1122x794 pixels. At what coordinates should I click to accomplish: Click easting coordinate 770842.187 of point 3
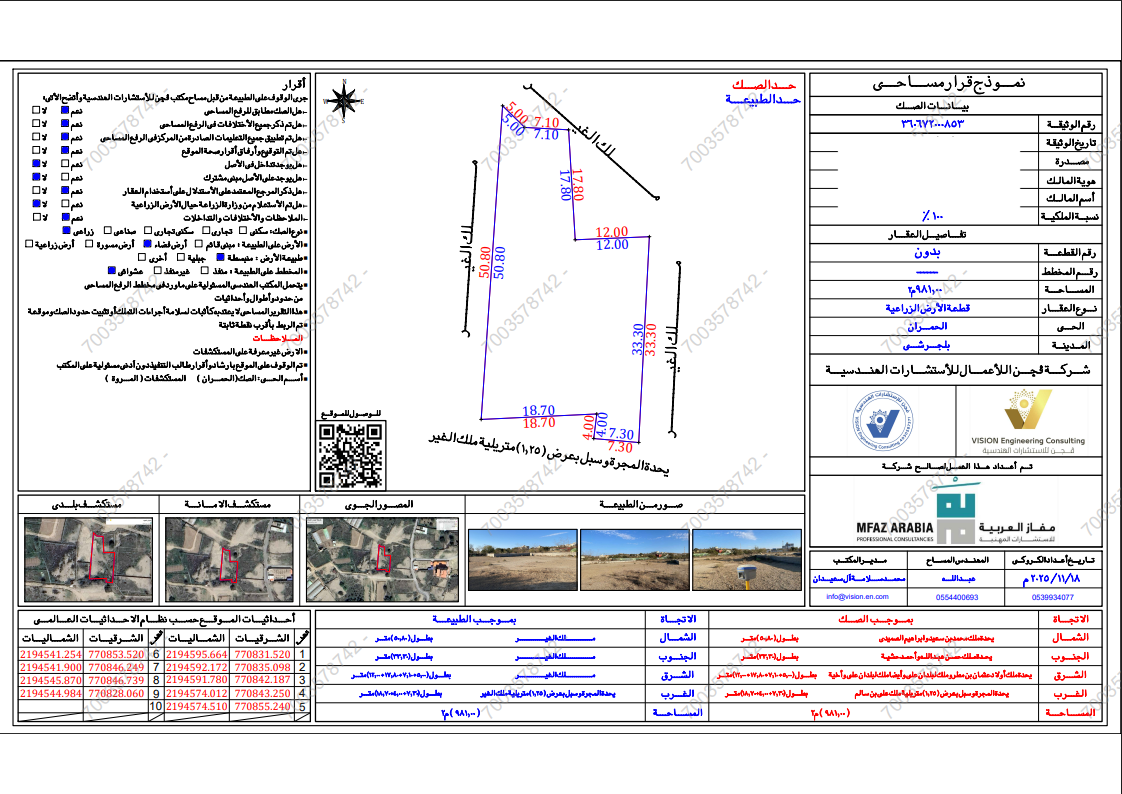coord(263,680)
